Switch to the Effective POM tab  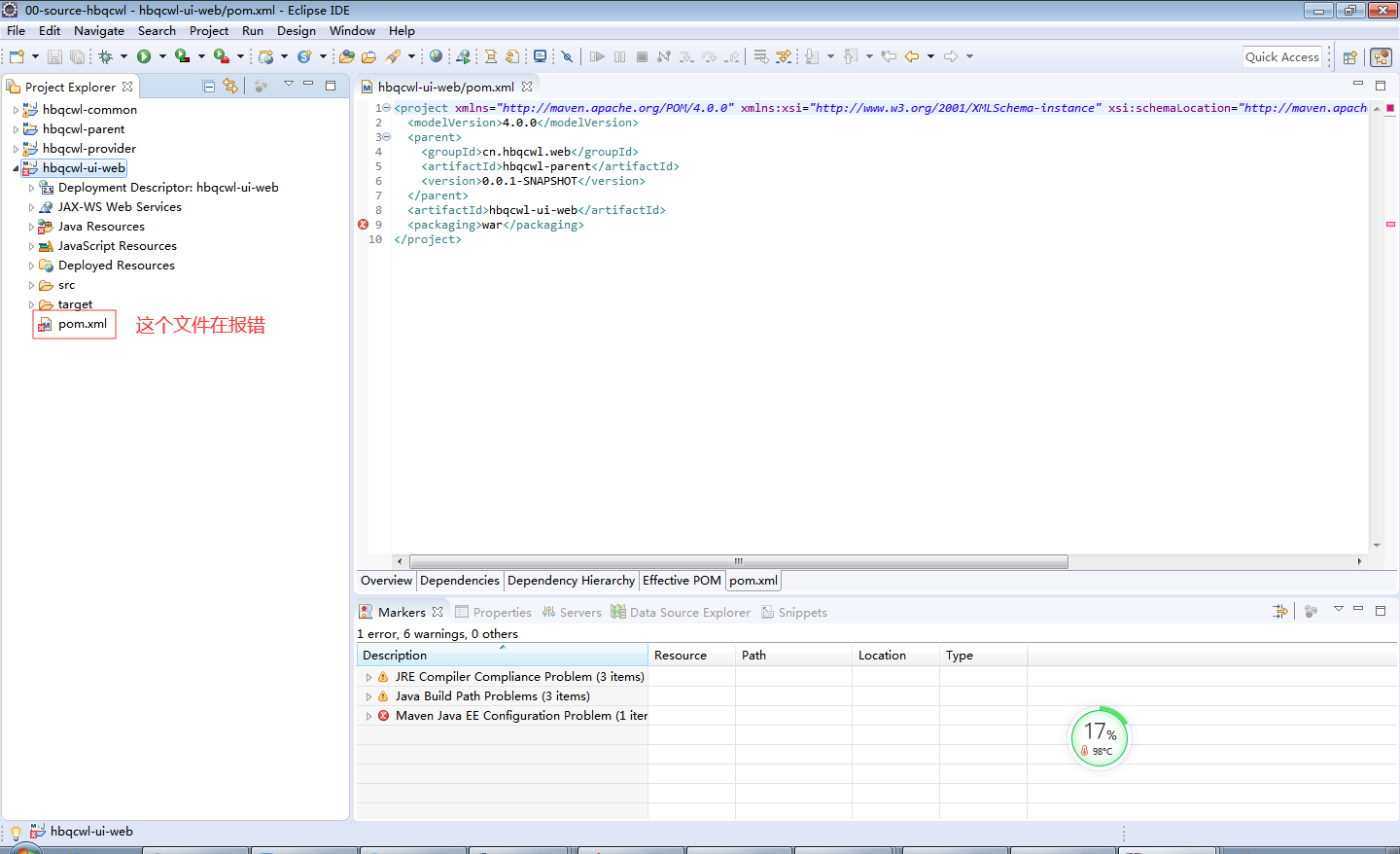tap(682, 581)
